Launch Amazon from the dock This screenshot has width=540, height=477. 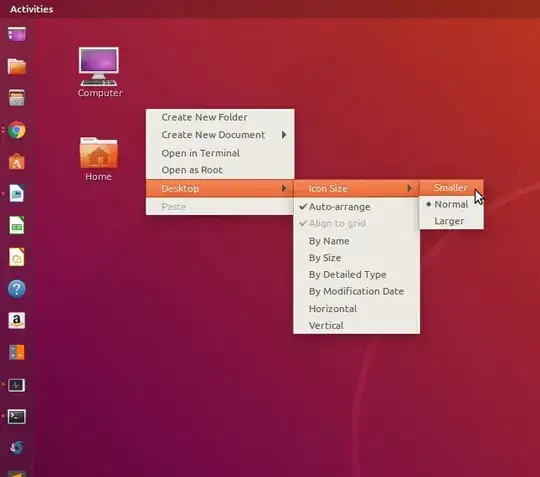[x=17, y=320]
